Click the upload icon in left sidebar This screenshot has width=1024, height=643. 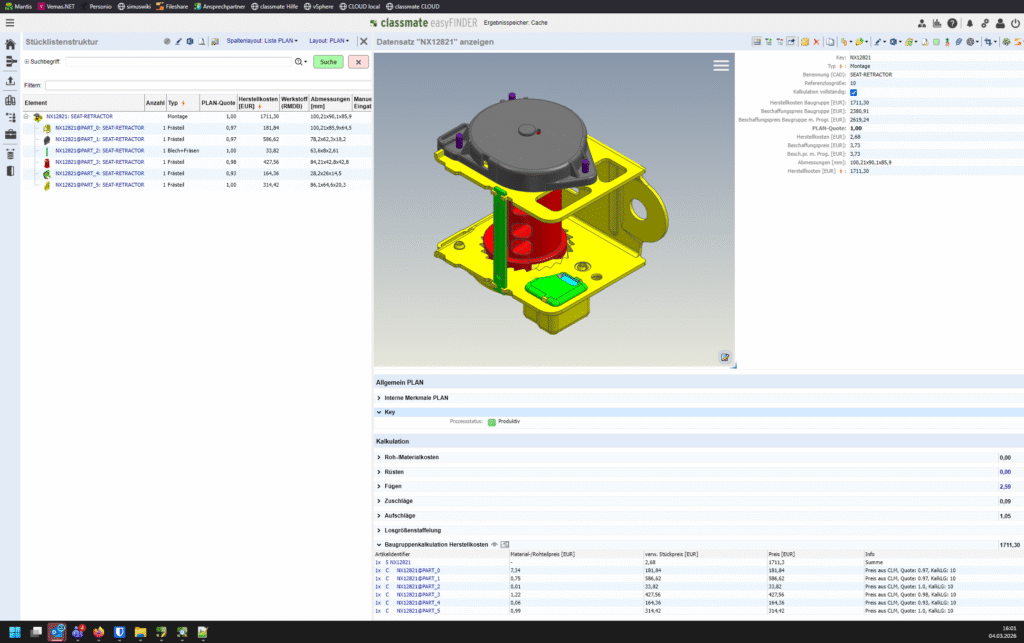point(10,81)
